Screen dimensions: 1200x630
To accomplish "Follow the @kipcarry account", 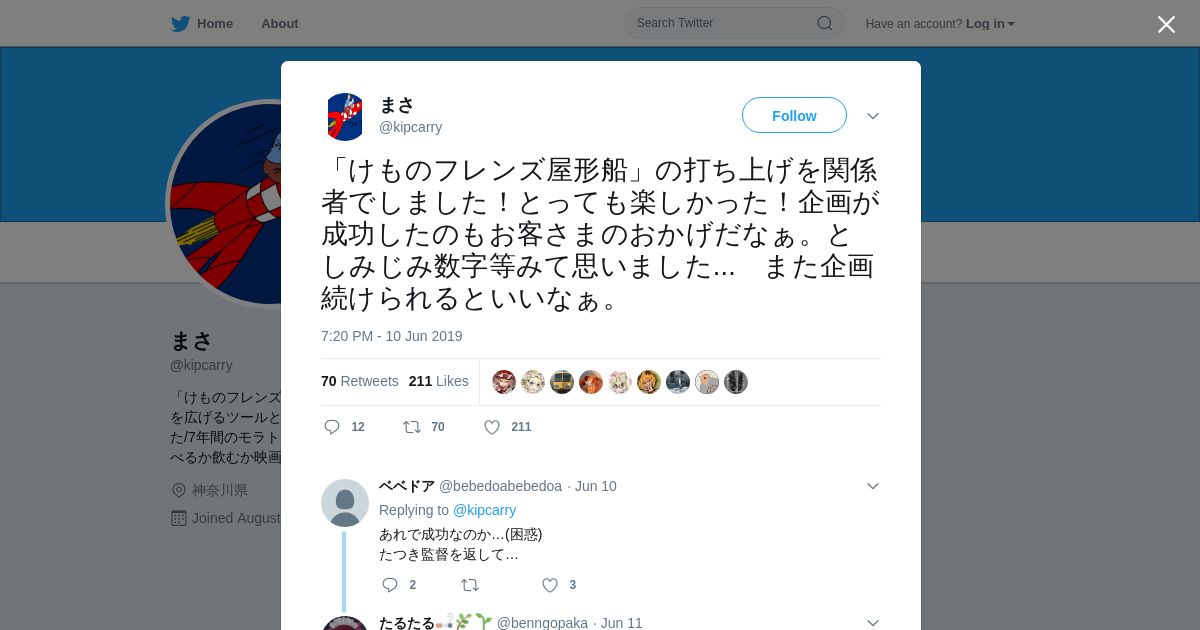I will click(x=794, y=115).
